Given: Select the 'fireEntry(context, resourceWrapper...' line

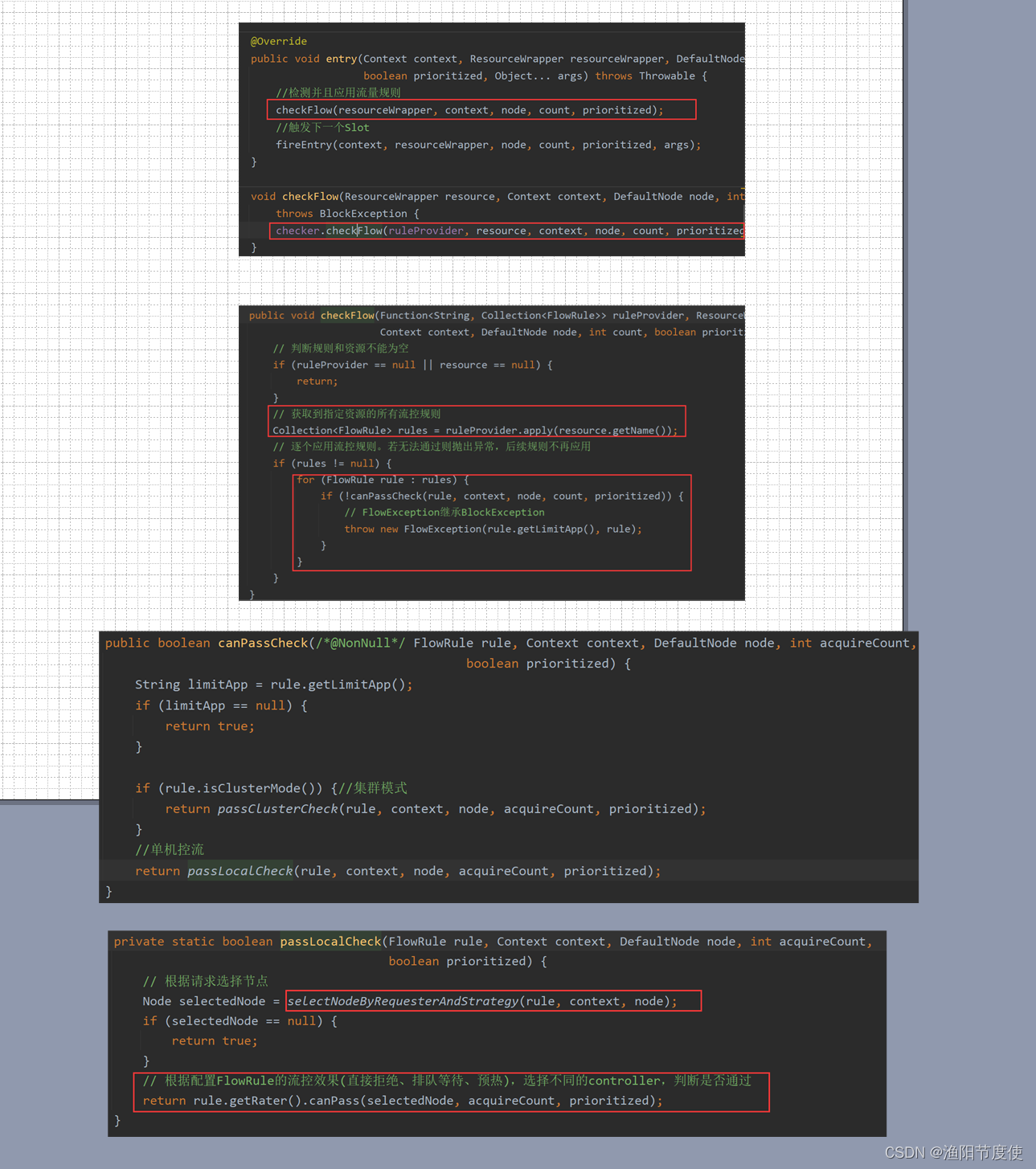Looking at the screenshot, I should click(x=488, y=145).
